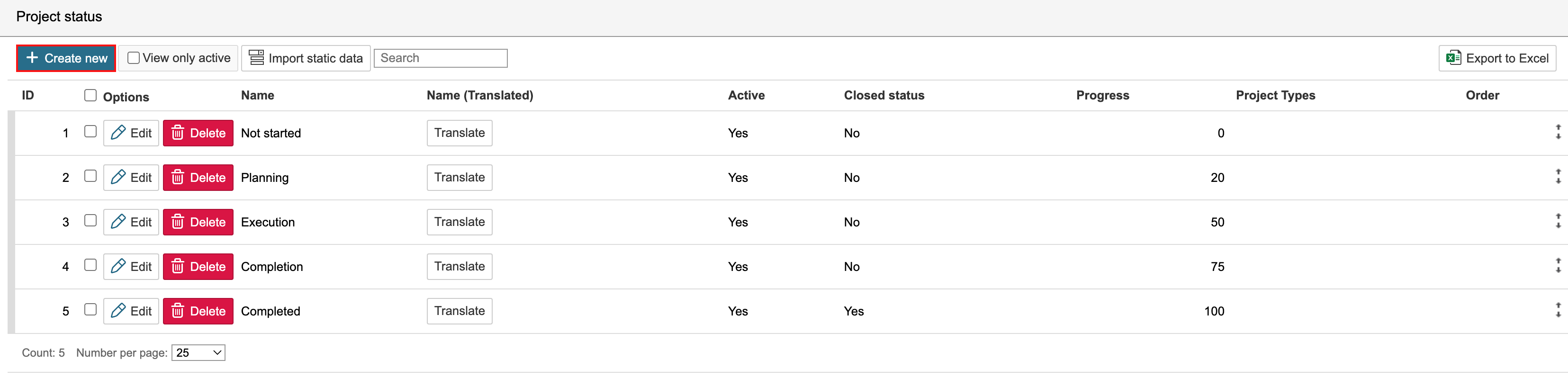Click the plus icon on Create new
Image resolution: width=1568 pixels, height=378 pixels.
point(32,58)
